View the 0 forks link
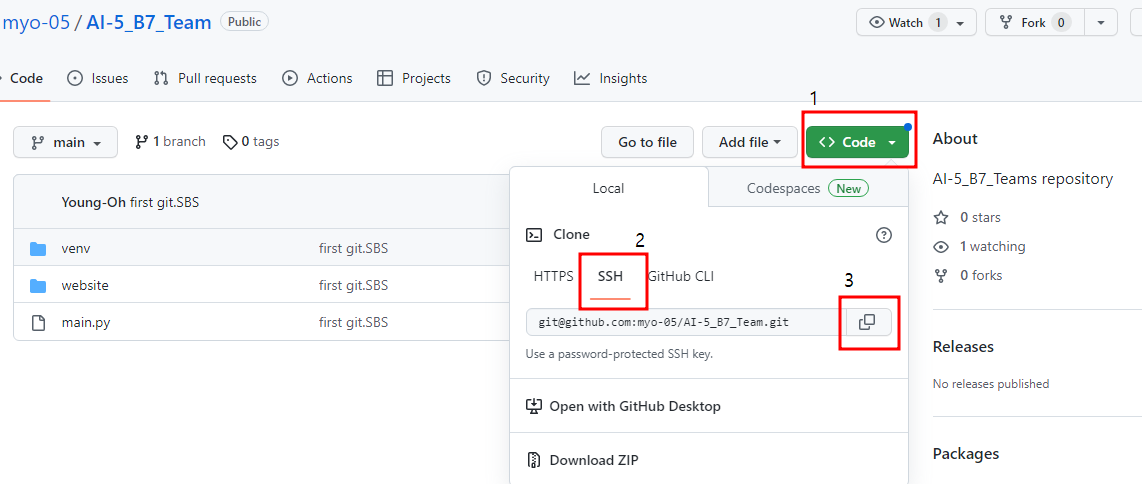Viewport: 1142px width, 484px height. (980, 276)
